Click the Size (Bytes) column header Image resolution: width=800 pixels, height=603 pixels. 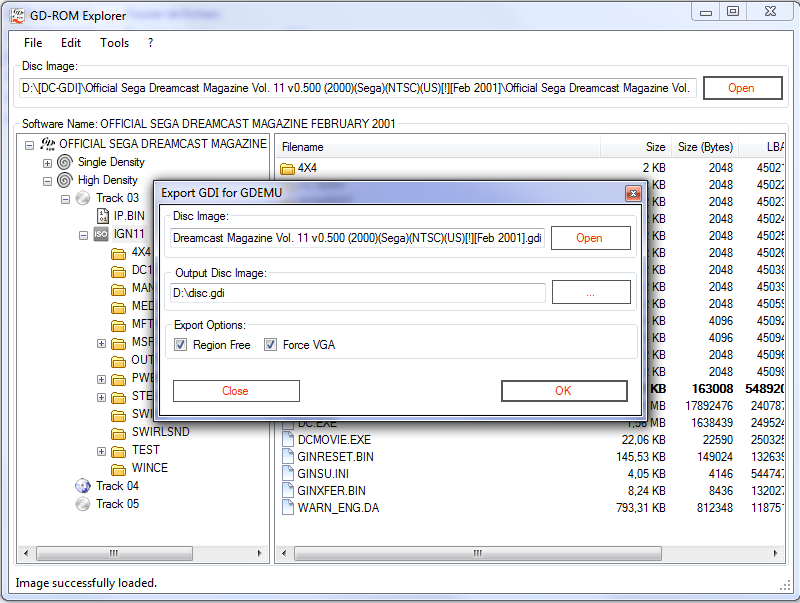click(x=705, y=147)
